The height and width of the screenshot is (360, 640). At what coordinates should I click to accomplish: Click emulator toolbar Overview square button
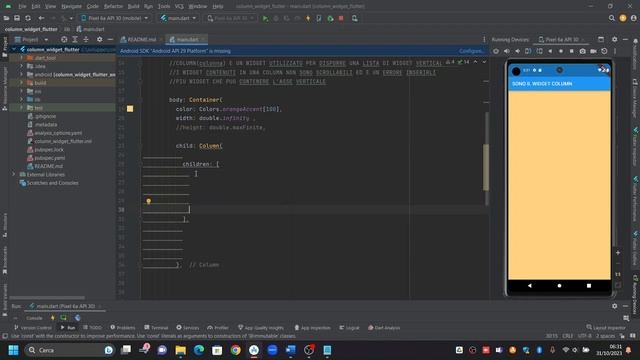[x=571, y=51]
